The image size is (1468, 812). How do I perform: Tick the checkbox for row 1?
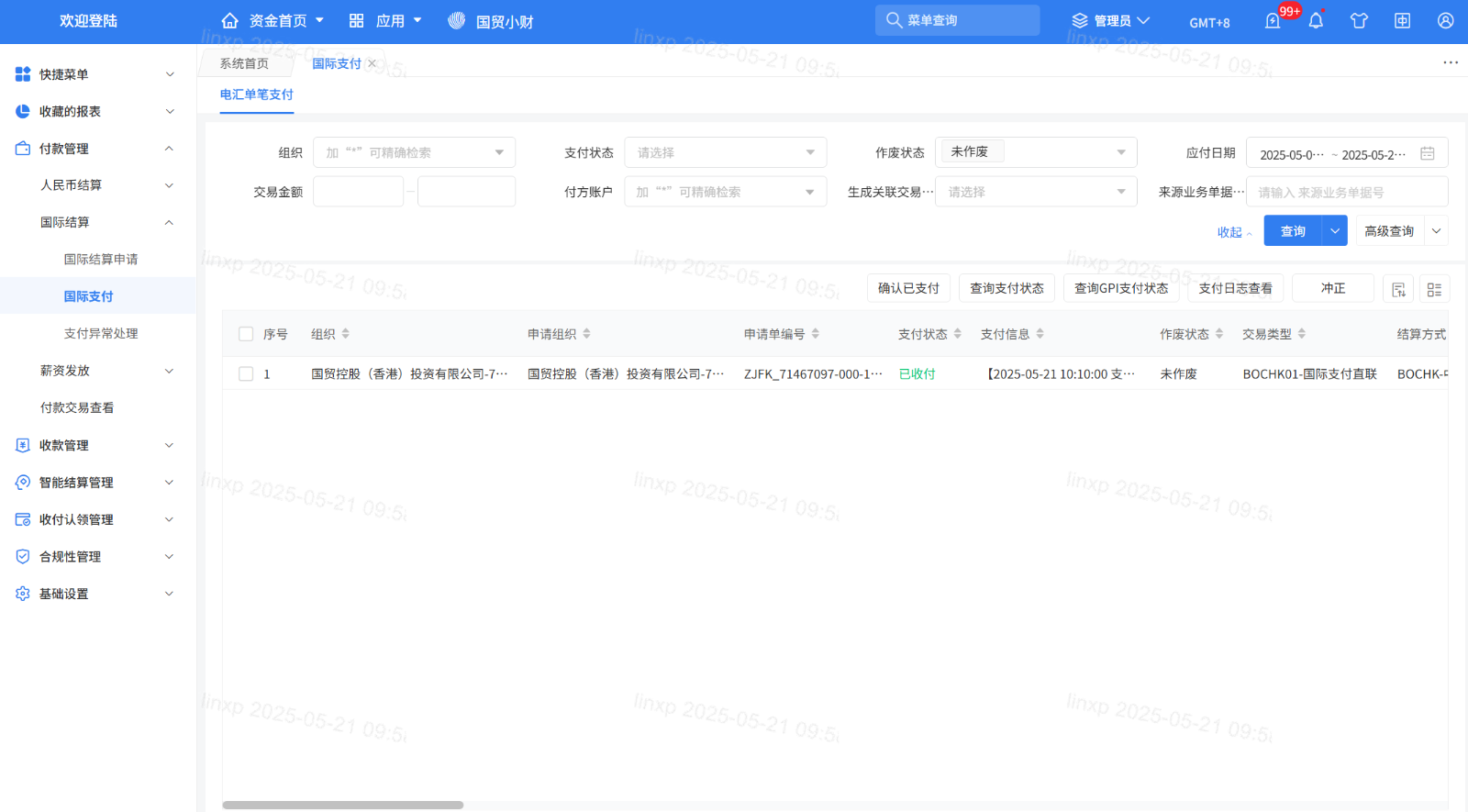point(246,374)
